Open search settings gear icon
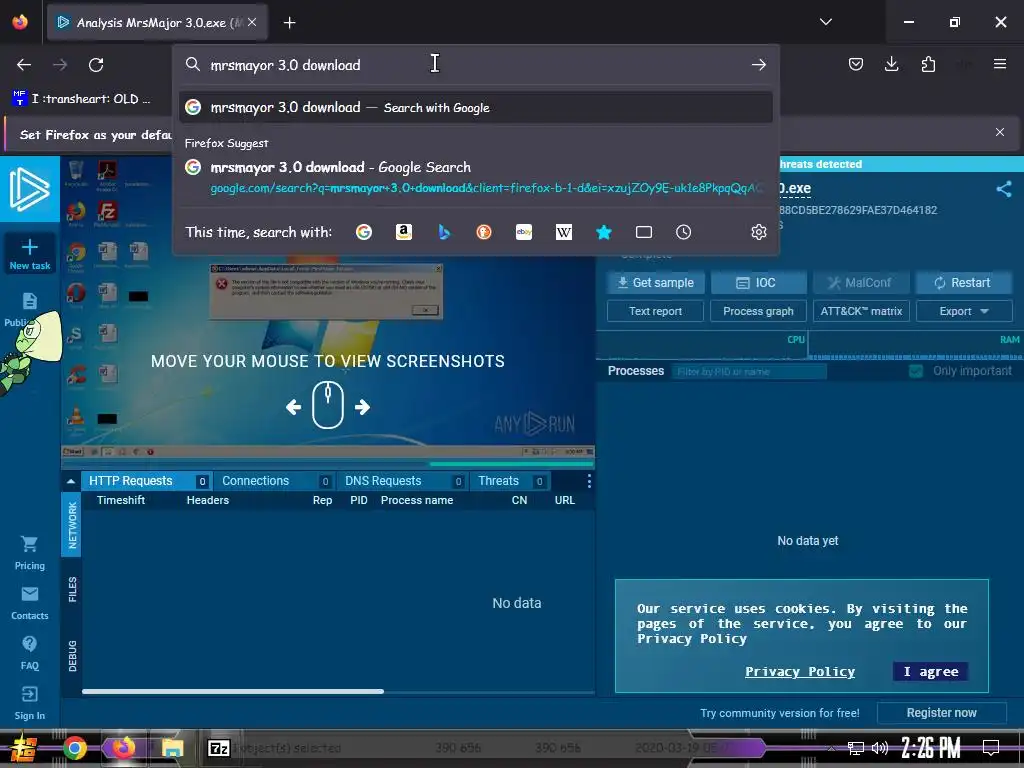Image resolution: width=1024 pixels, height=768 pixels. pyautogui.click(x=758, y=232)
